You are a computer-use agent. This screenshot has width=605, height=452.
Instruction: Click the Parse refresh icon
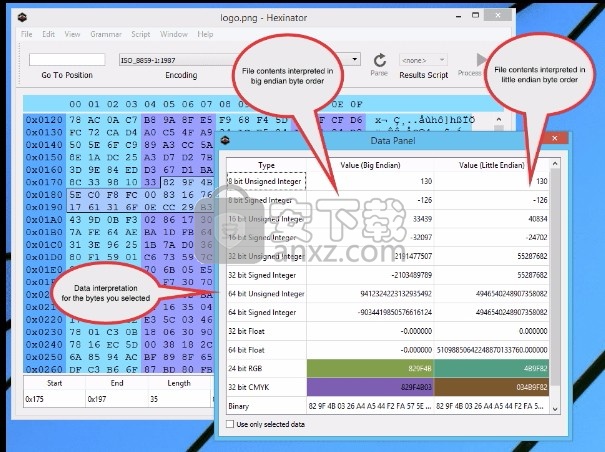(380, 60)
